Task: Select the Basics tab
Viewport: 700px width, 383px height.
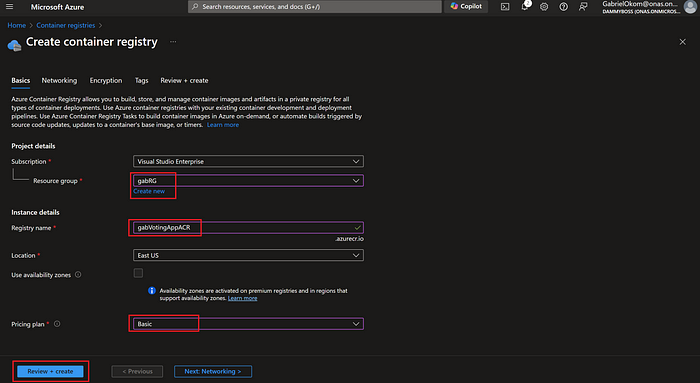Action: coord(21,80)
